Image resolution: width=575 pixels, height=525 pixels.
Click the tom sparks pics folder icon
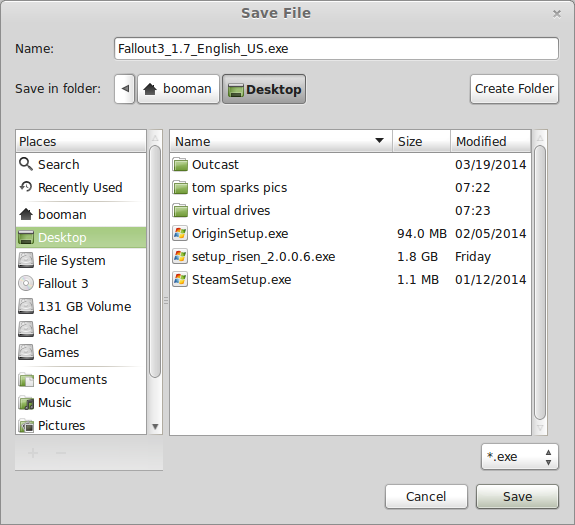pyautogui.click(x=180, y=187)
